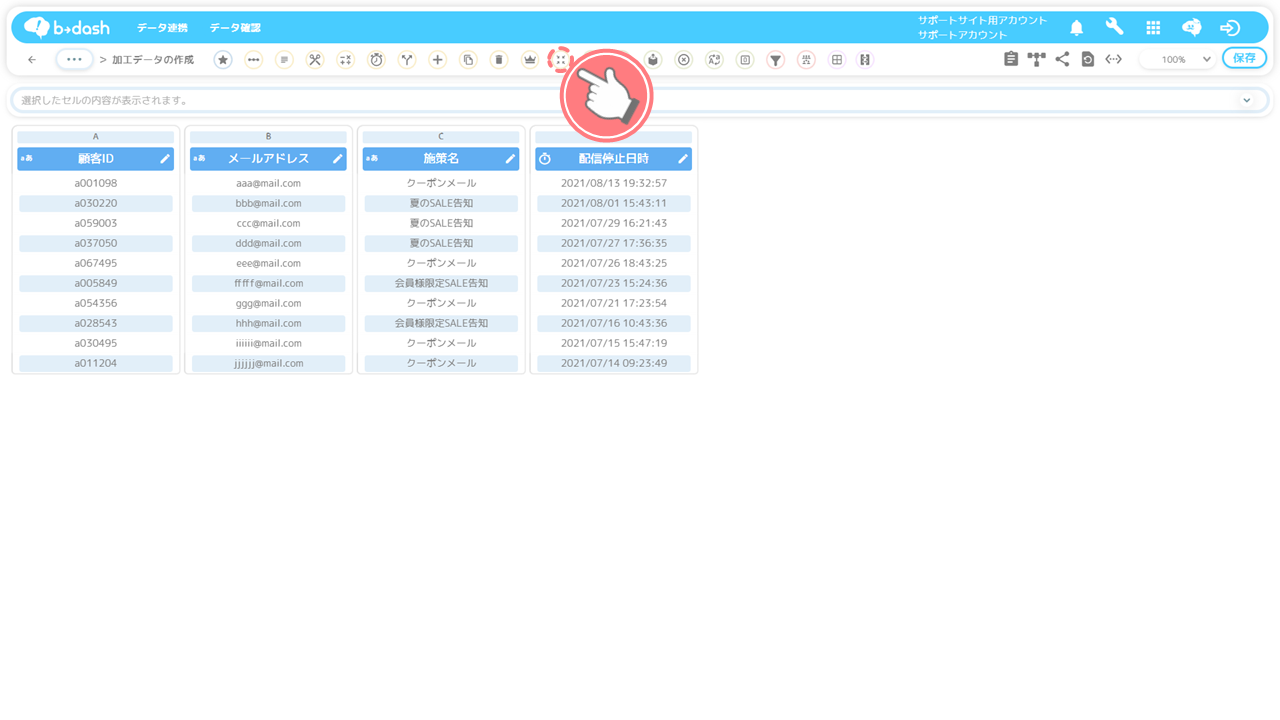This screenshot has width=1280, height=720.
Task: Click the column width arrows icon
Action: coord(1113,59)
